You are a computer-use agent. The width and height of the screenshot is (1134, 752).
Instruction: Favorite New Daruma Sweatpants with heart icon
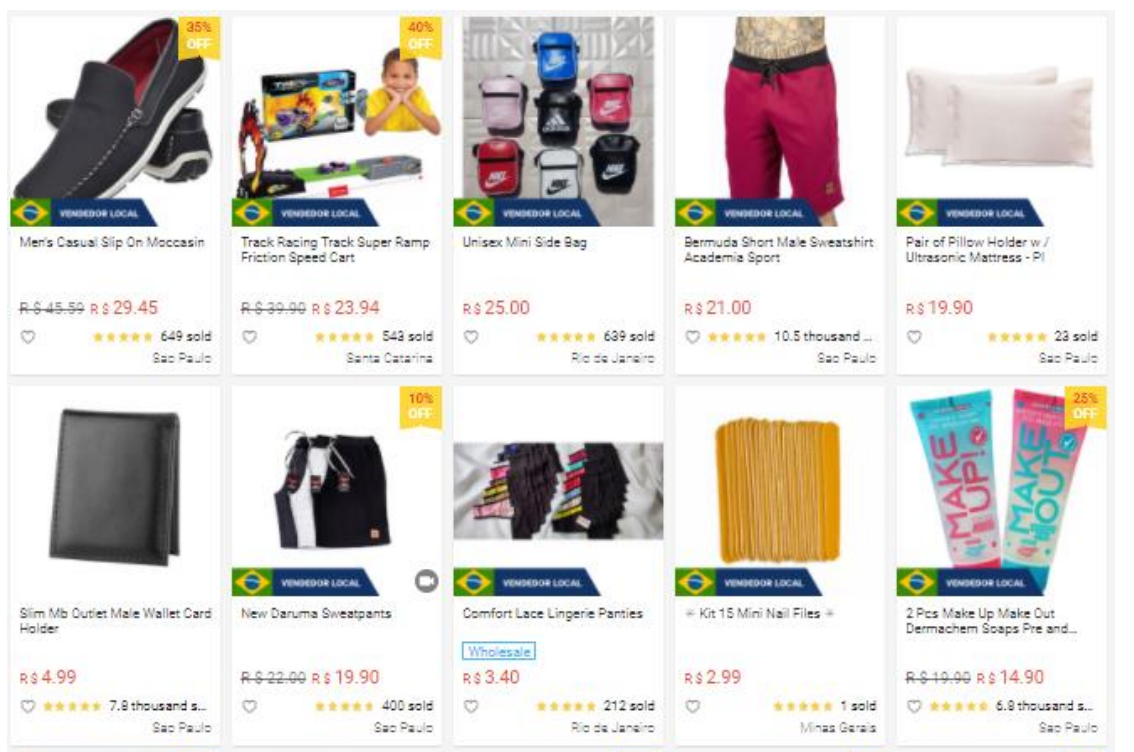point(250,706)
